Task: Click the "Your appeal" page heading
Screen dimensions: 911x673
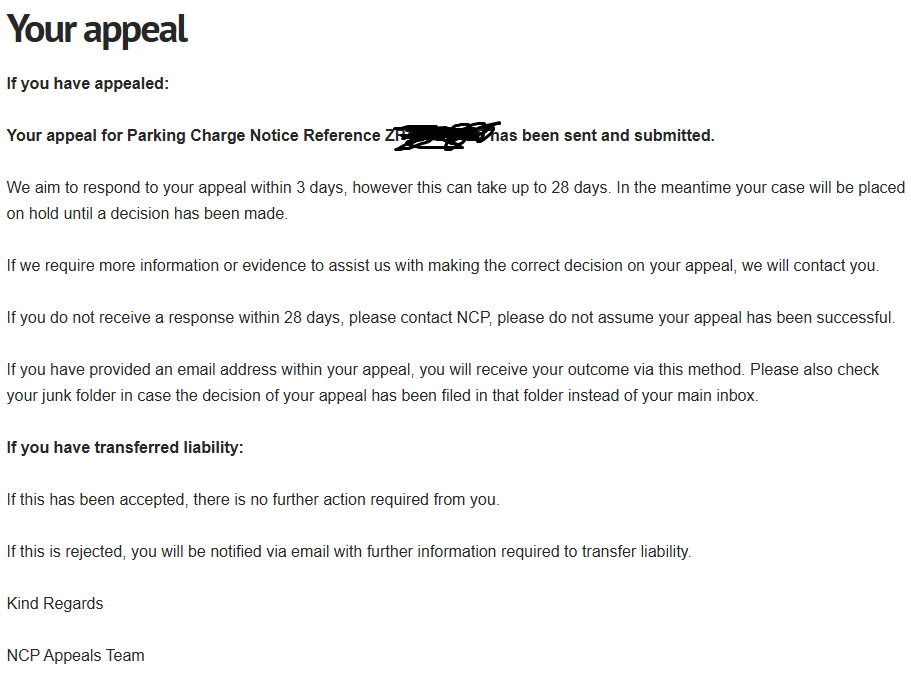Action: coord(97,30)
